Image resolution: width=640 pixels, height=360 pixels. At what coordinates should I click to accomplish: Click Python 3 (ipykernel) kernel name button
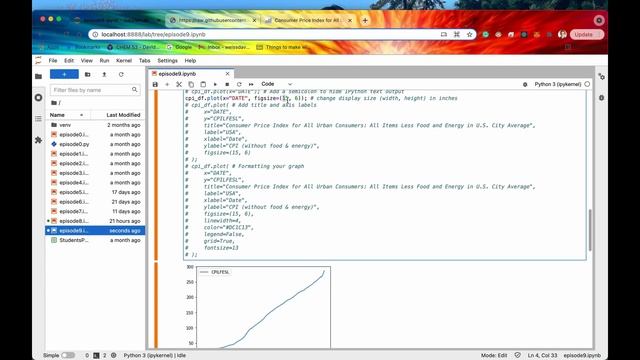point(558,84)
